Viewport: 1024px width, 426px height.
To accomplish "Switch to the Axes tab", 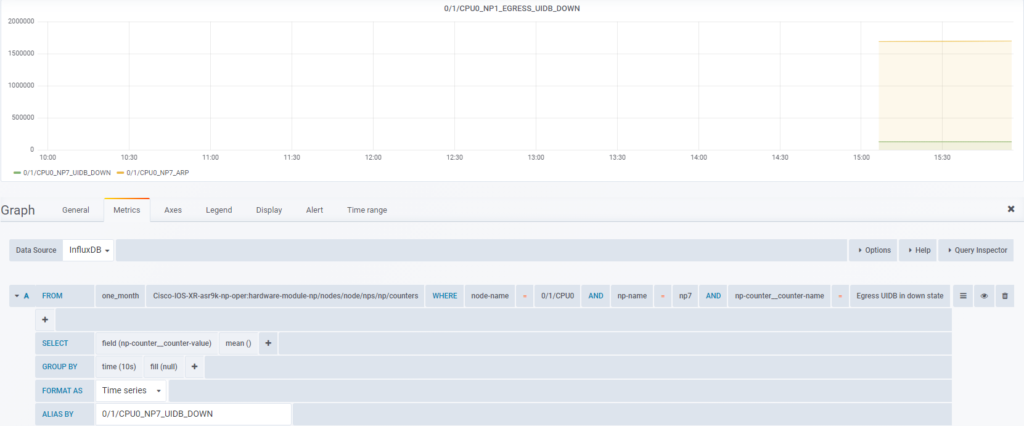I will (x=173, y=210).
